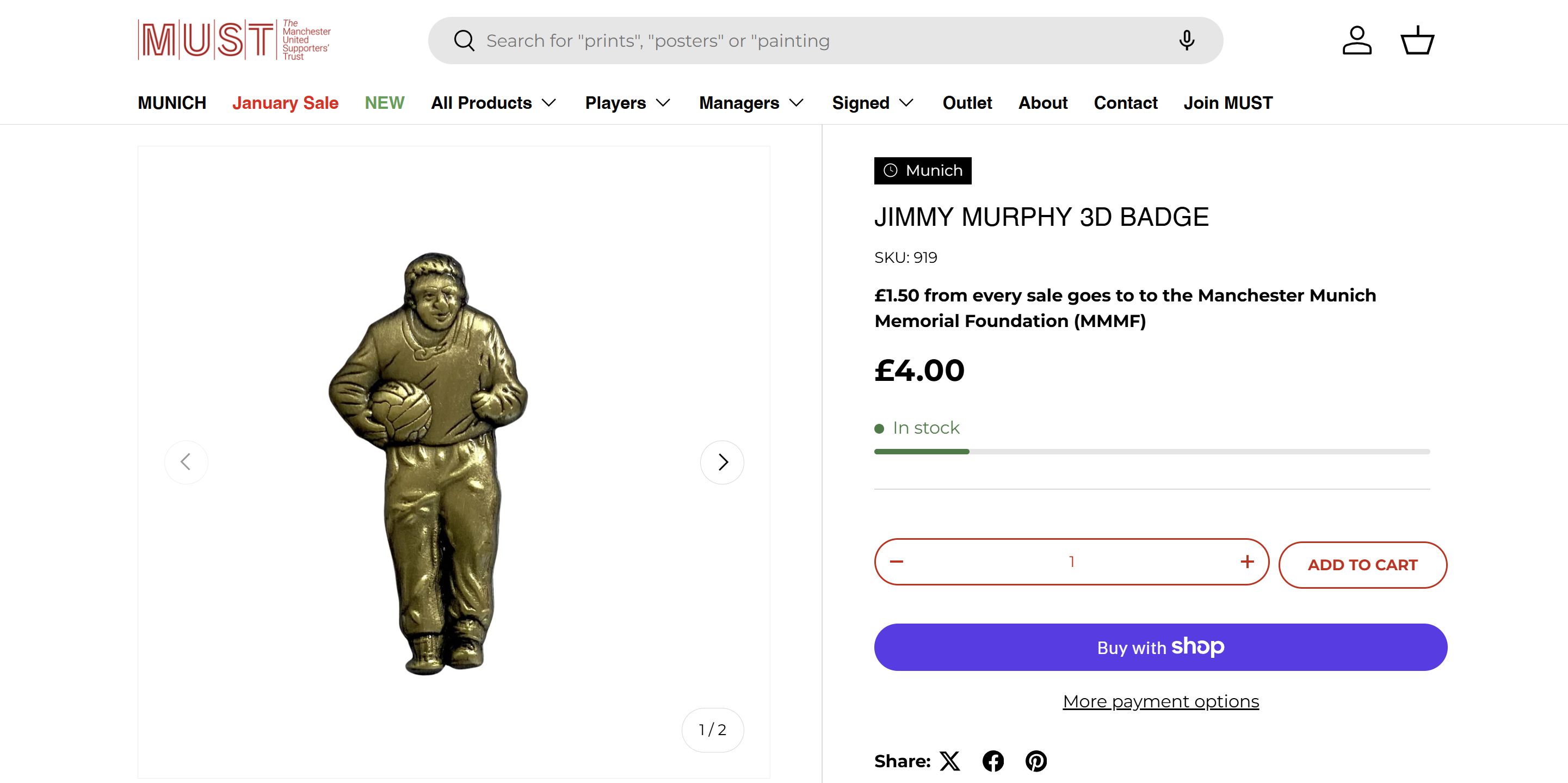Screen dimensions: 1568x783
Task: Open the January Sale menu item
Action: tap(285, 103)
